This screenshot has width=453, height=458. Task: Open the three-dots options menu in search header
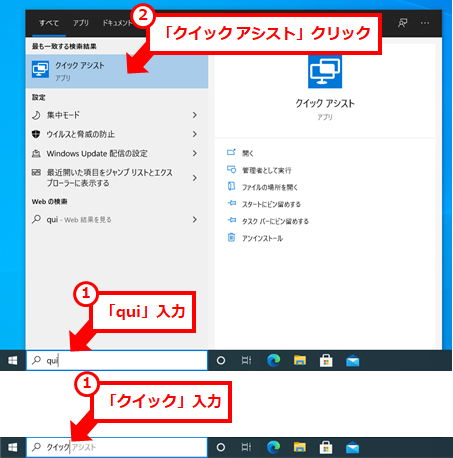point(425,23)
